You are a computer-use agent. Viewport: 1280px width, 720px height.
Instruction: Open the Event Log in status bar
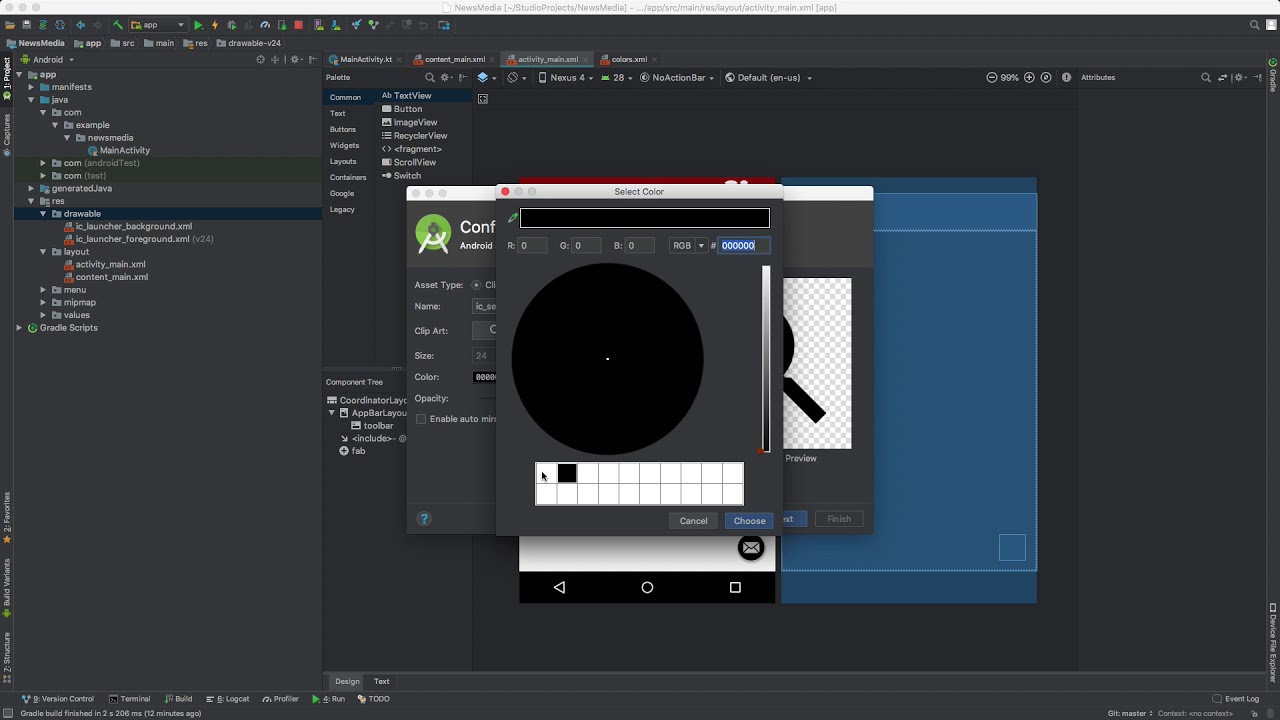(x=1235, y=699)
